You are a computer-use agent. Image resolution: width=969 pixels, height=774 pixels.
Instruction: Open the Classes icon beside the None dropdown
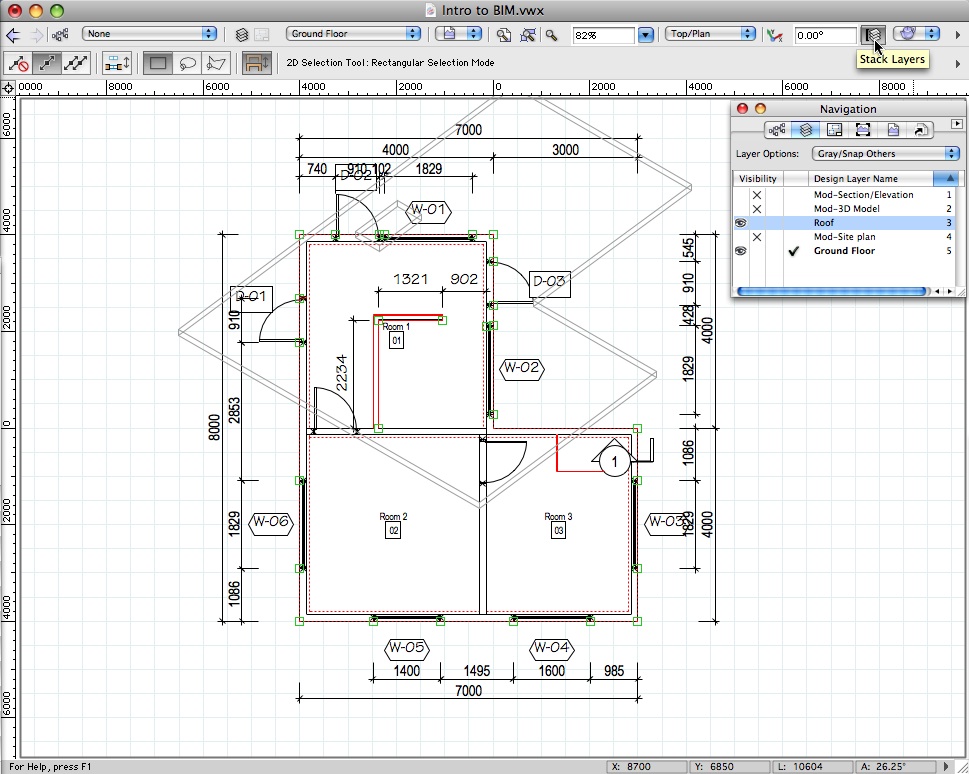60,35
